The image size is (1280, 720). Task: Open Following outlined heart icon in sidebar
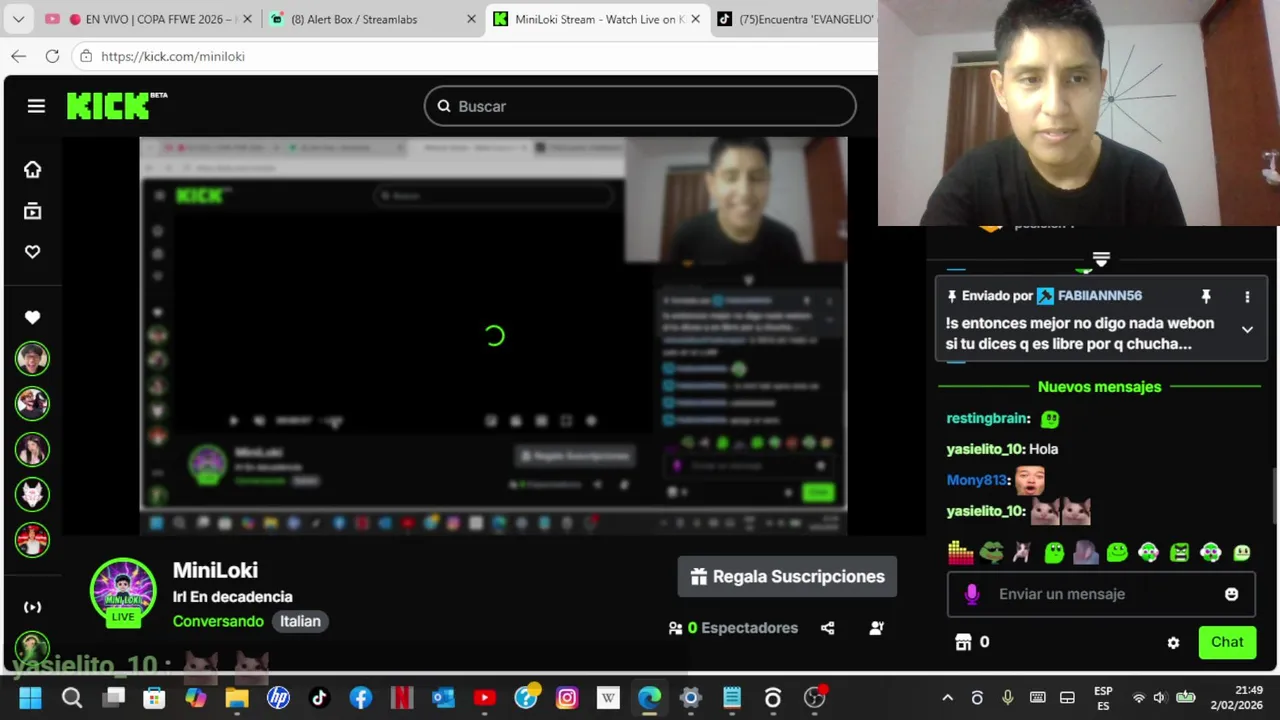pyautogui.click(x=33, y=252)
